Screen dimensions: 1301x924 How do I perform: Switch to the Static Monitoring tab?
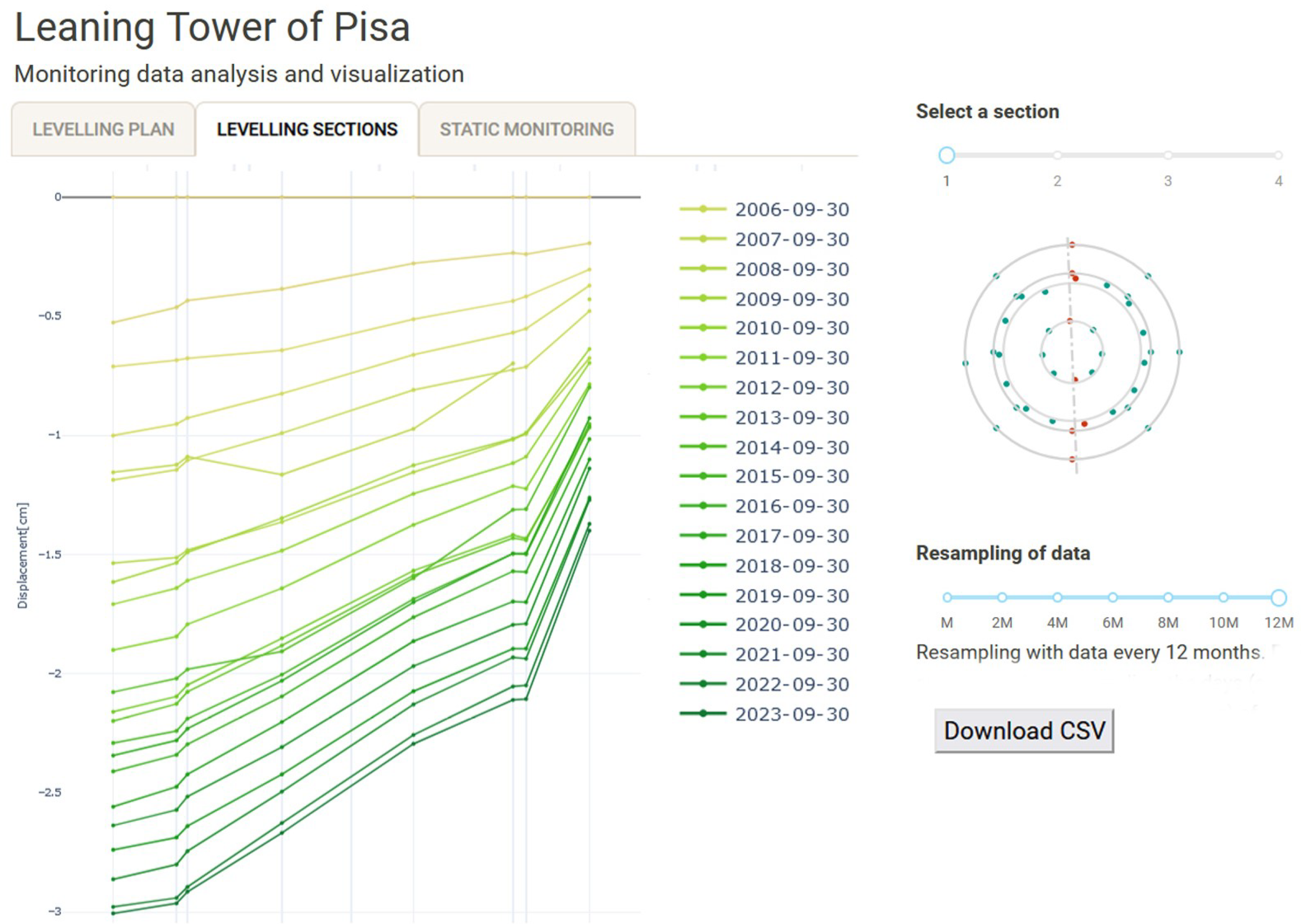[526, 129]
